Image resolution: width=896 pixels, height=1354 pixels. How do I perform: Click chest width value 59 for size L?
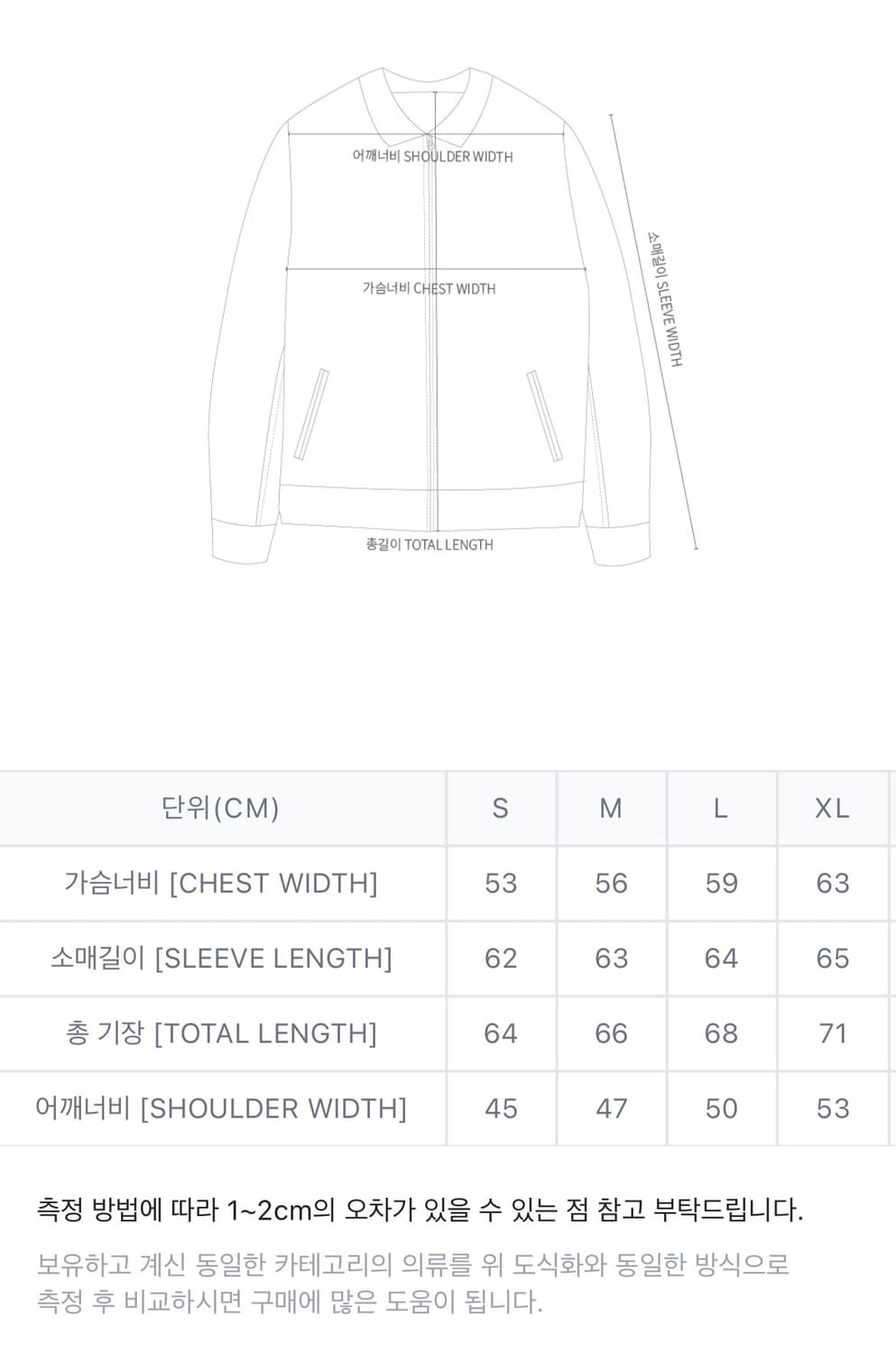tap(721, 883)
